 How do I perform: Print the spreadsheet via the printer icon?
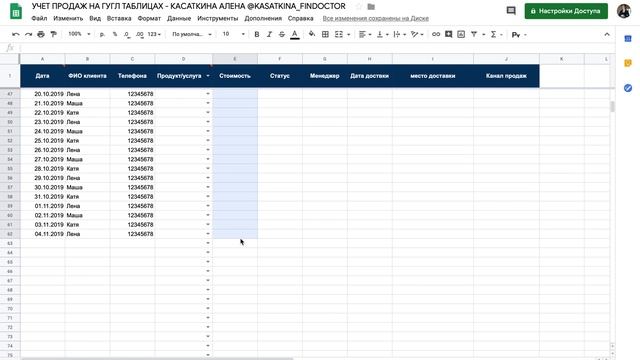pos(41,35)
